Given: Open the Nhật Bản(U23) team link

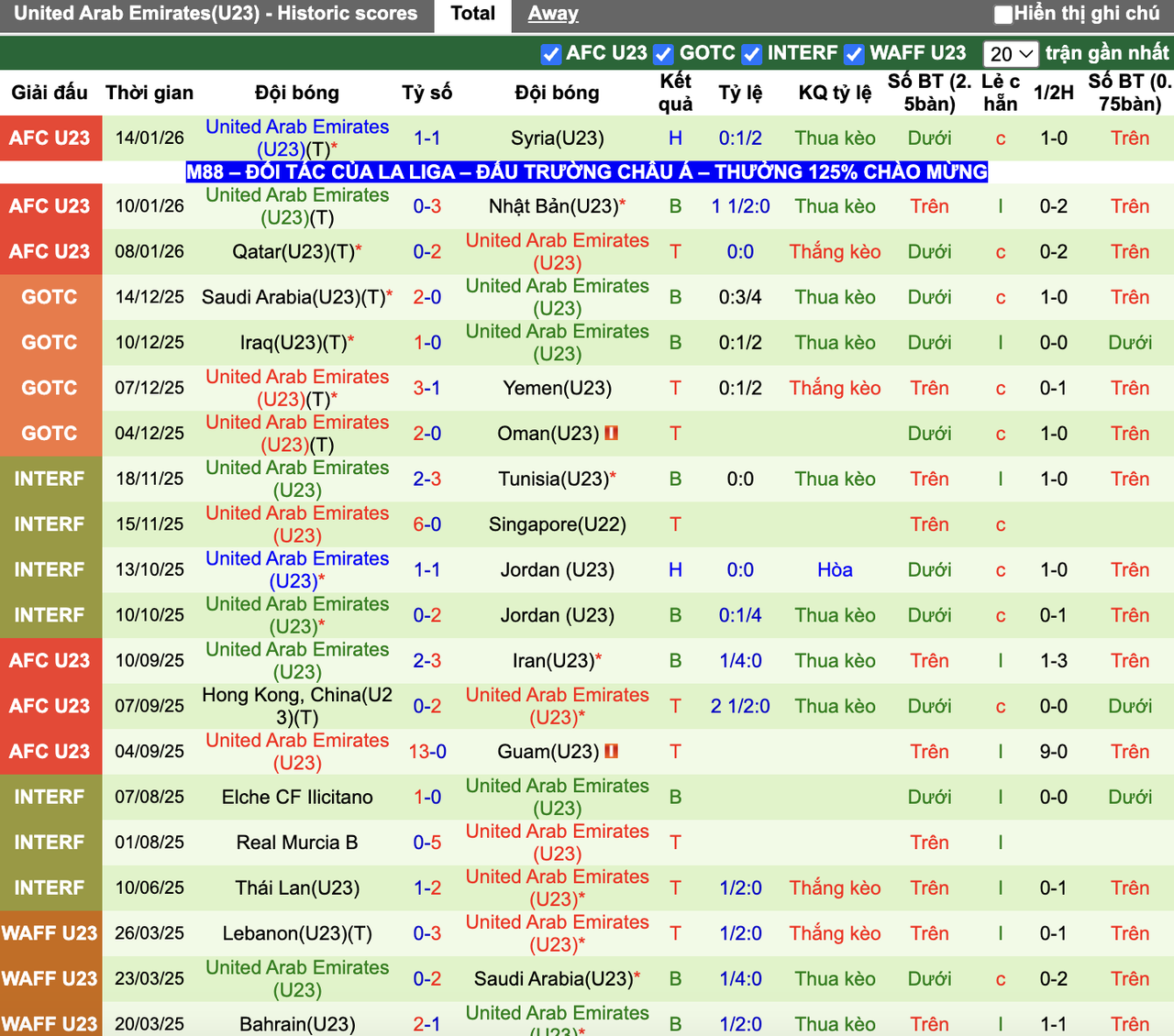Looking at the screenshot, I should coord(554,206).
